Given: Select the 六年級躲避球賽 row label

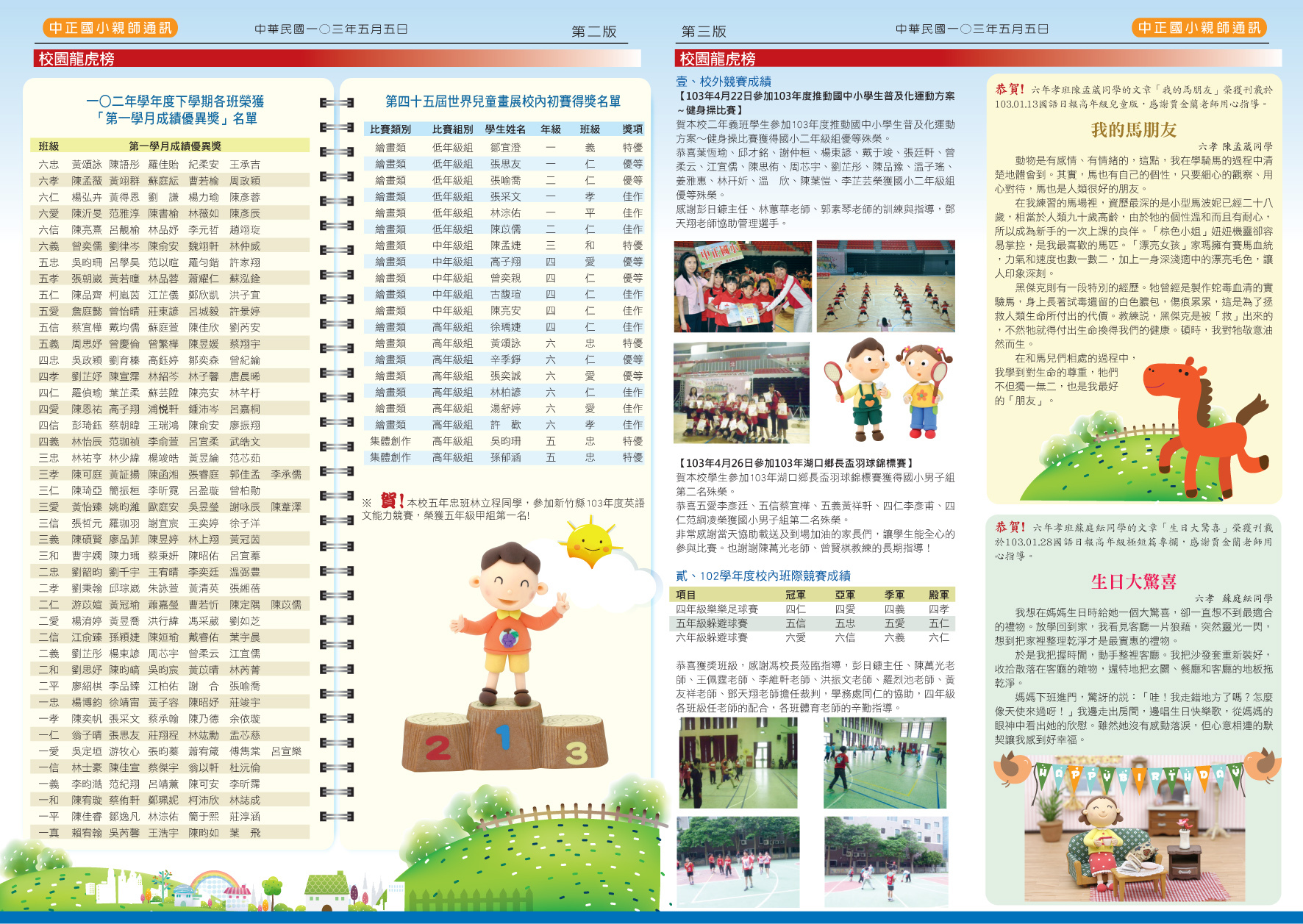Looking at the screenshot, I should click(712, 637).
